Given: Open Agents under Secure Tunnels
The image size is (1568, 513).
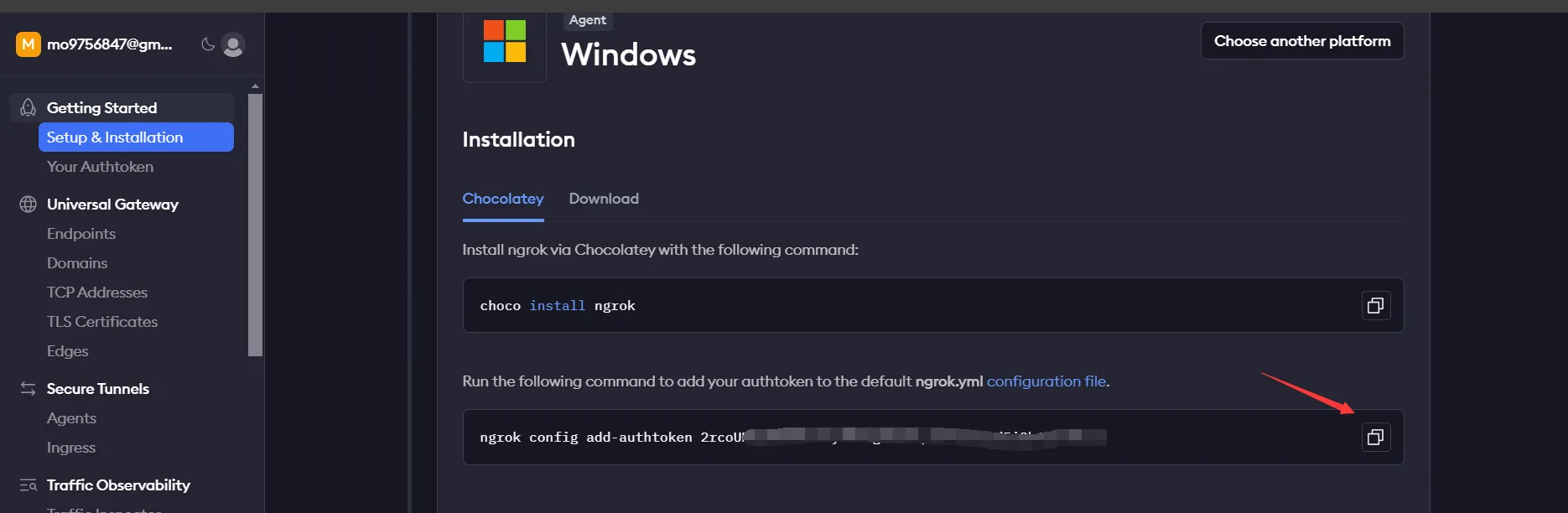Looking at the screenshot, I should tap(71, 417).
